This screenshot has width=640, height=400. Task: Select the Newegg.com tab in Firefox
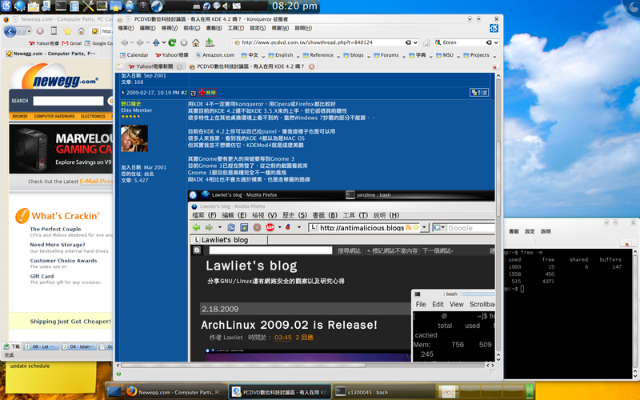[x=51, y=53]
